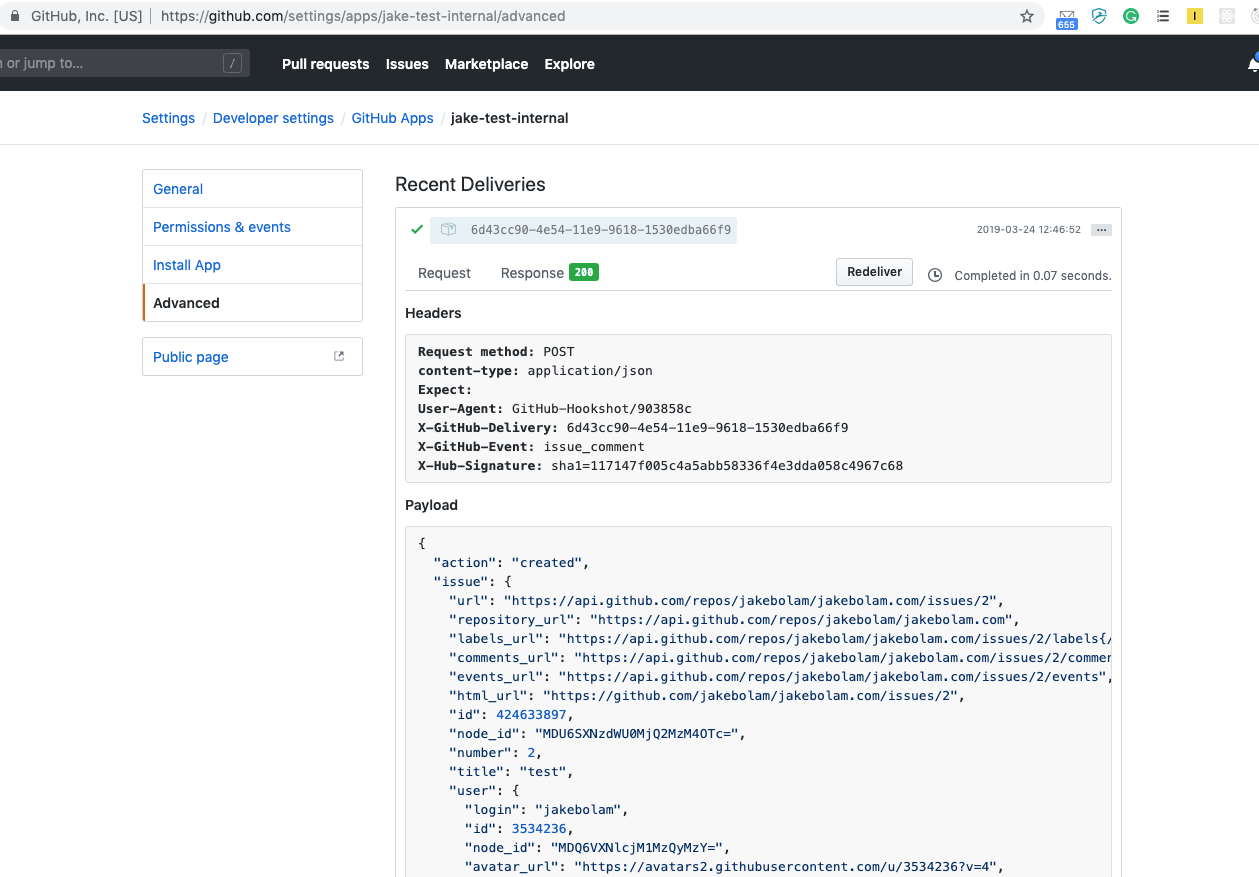Click the yellow square extension icon
Viewport: 1259px width, 877px height.
1195,16
